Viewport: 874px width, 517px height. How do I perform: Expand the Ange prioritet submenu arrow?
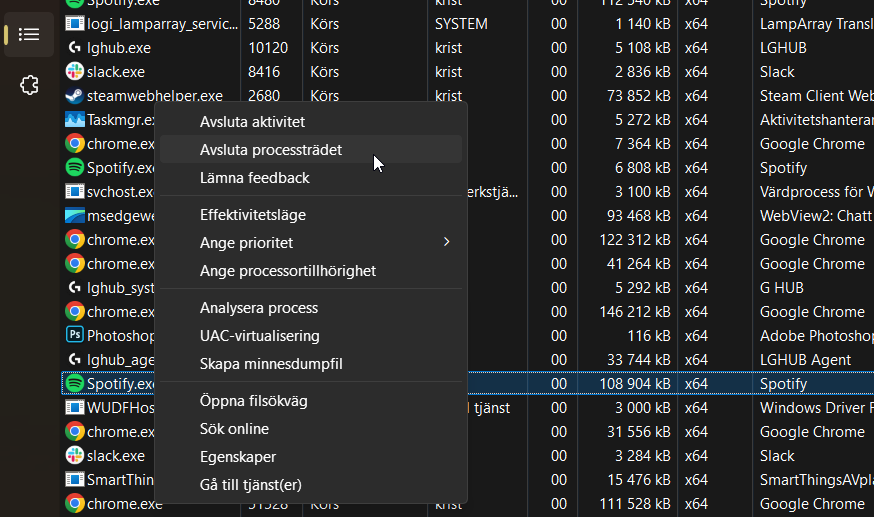click(446, 242)
